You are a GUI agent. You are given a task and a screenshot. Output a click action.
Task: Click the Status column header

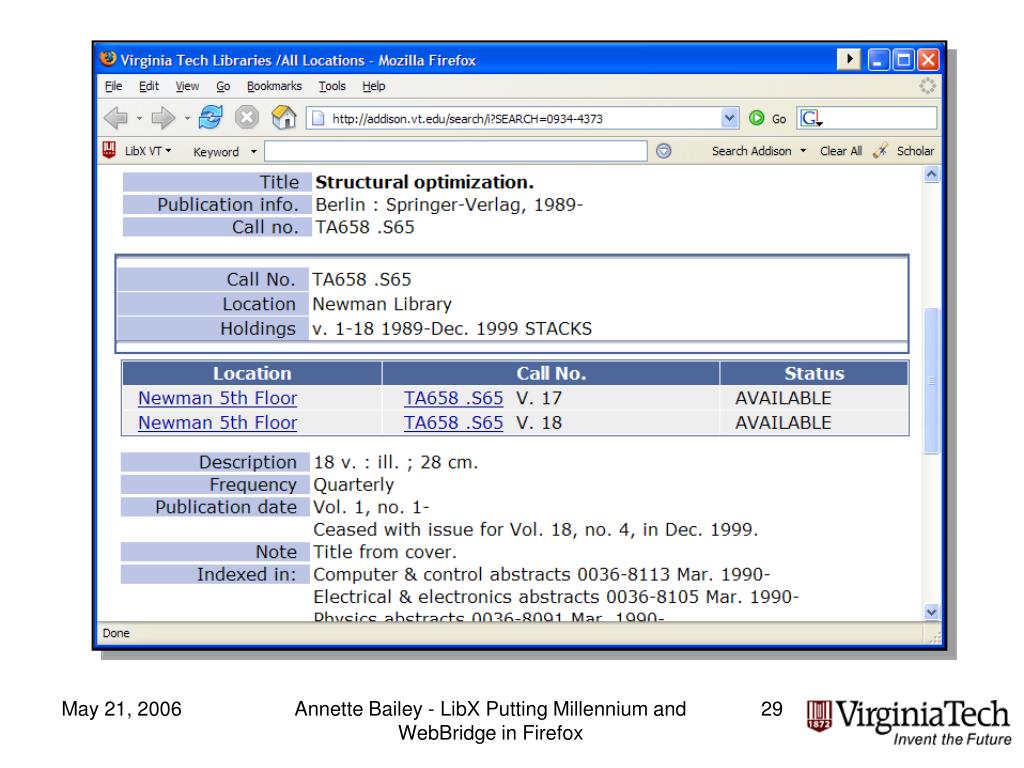pyautogui.click(x=814, y=374)
